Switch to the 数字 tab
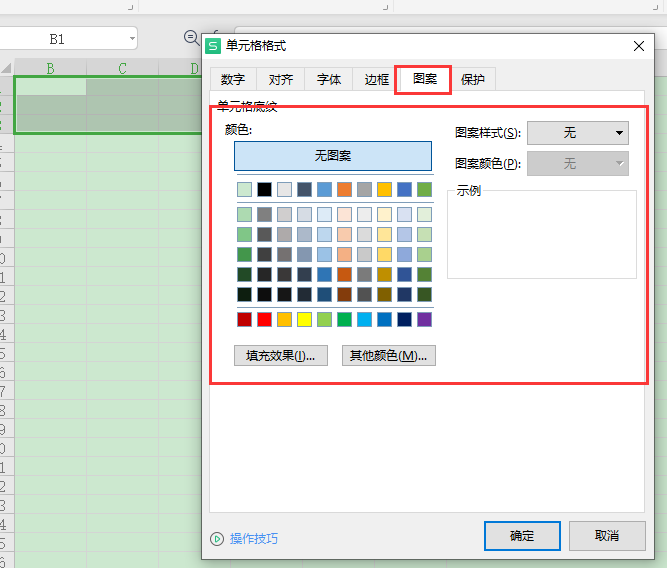Screen dimensions: 667x568 pos(233,80)
